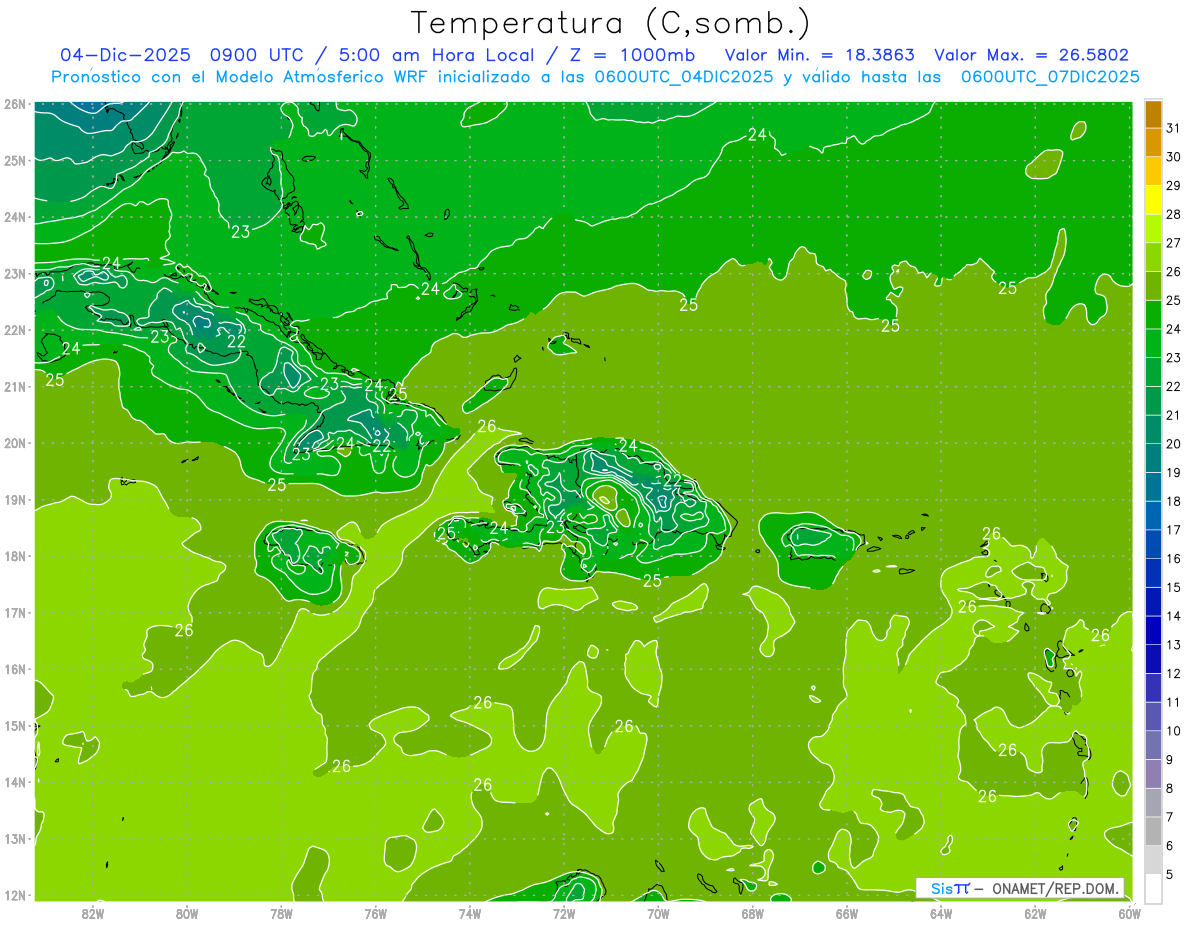Pick the yellow colorbar swatch between 28 and 29
Image resolution: width=1200 pixels, height=927 pixels.
1153,200
